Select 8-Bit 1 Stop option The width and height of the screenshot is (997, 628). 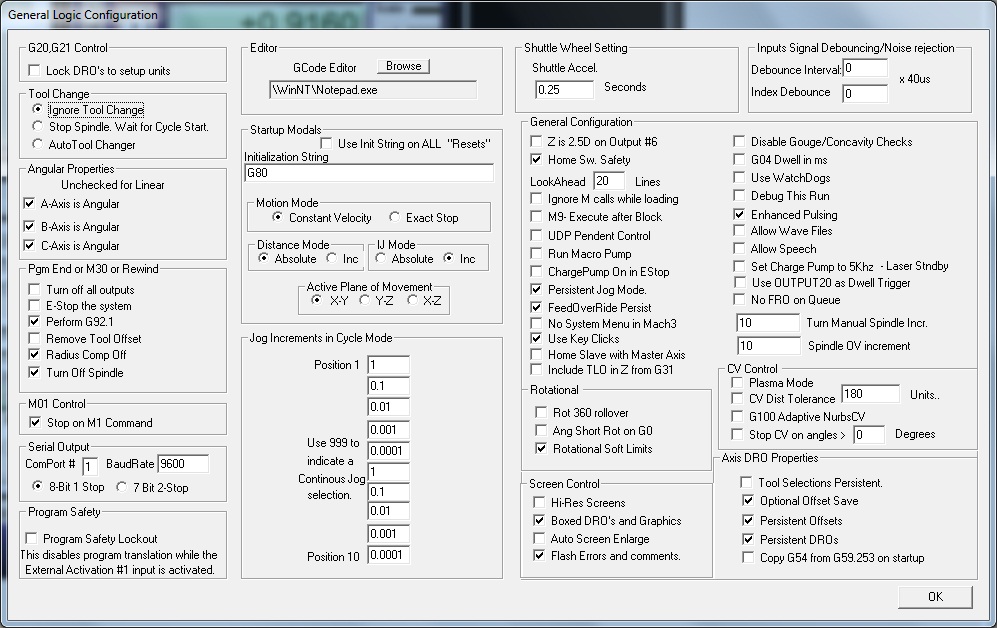click(38, 486)
